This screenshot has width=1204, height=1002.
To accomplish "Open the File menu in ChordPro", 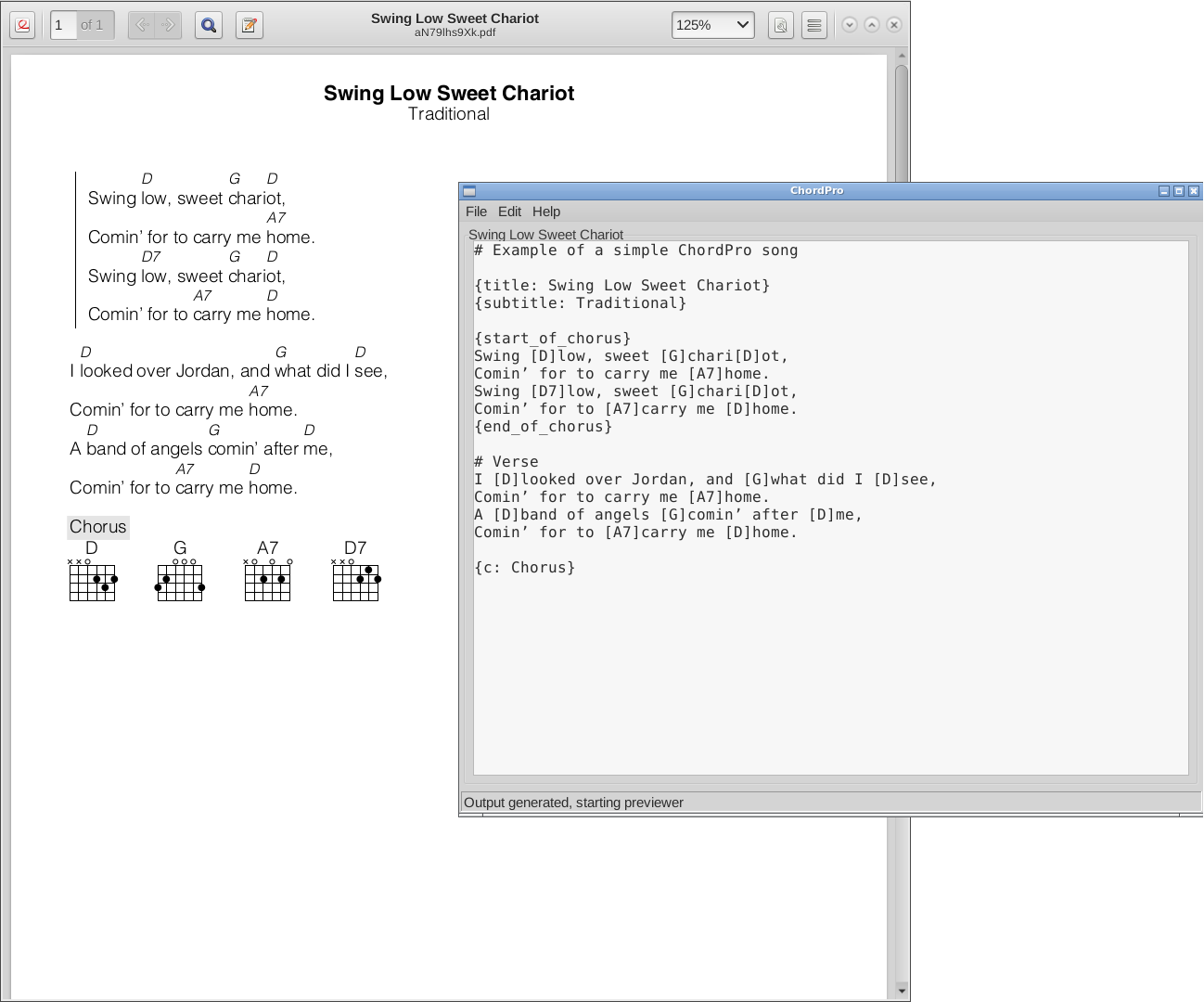I will click(476, 212).
